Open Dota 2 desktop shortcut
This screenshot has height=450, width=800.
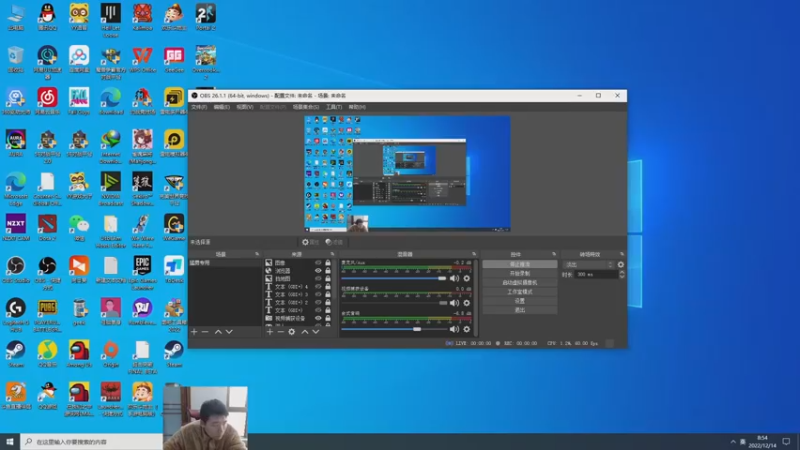click(x=47, y=228)
